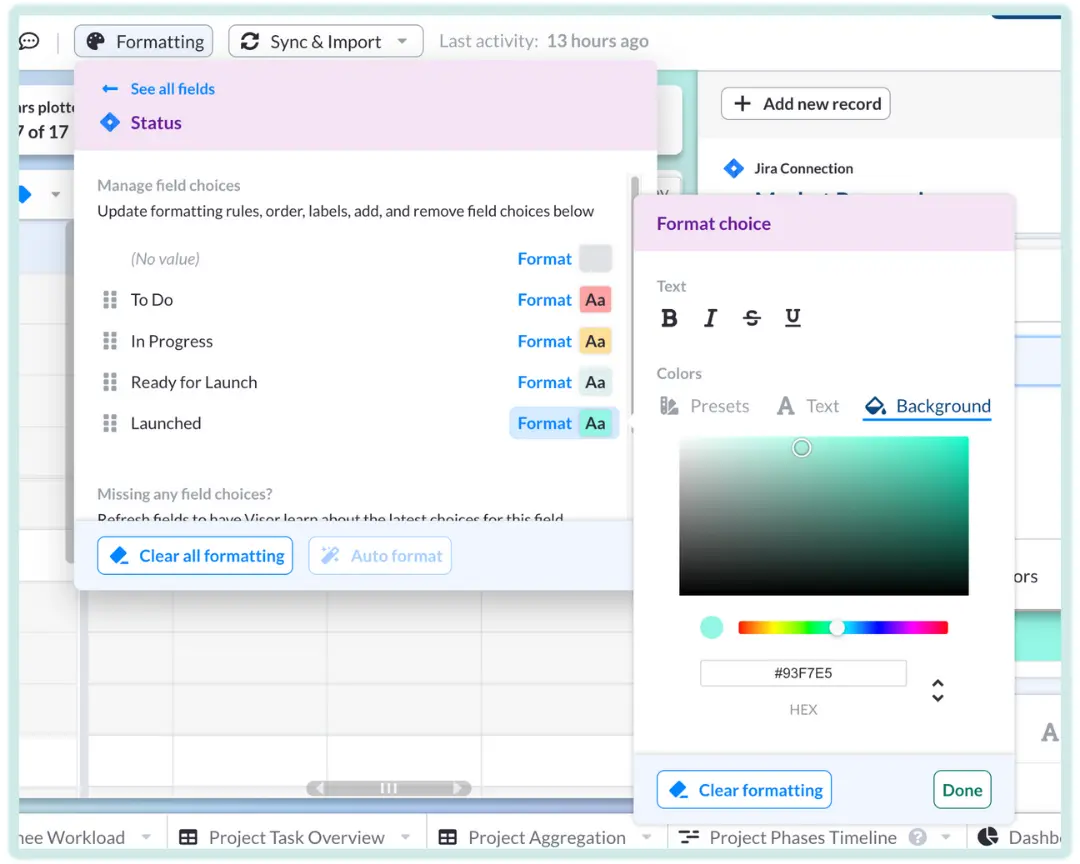Select the gray swatch for (No value)
The height and width of the screenshot is (864, 1080).
coord(595,259)
